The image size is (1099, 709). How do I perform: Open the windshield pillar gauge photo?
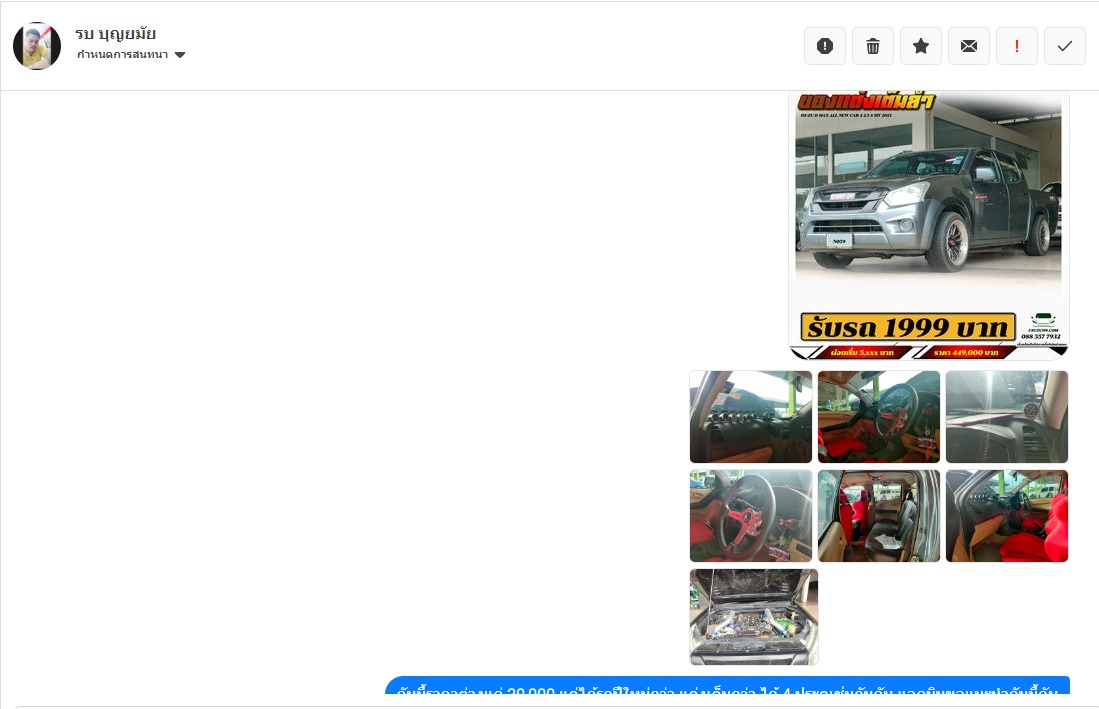(x=1006, y=417)
